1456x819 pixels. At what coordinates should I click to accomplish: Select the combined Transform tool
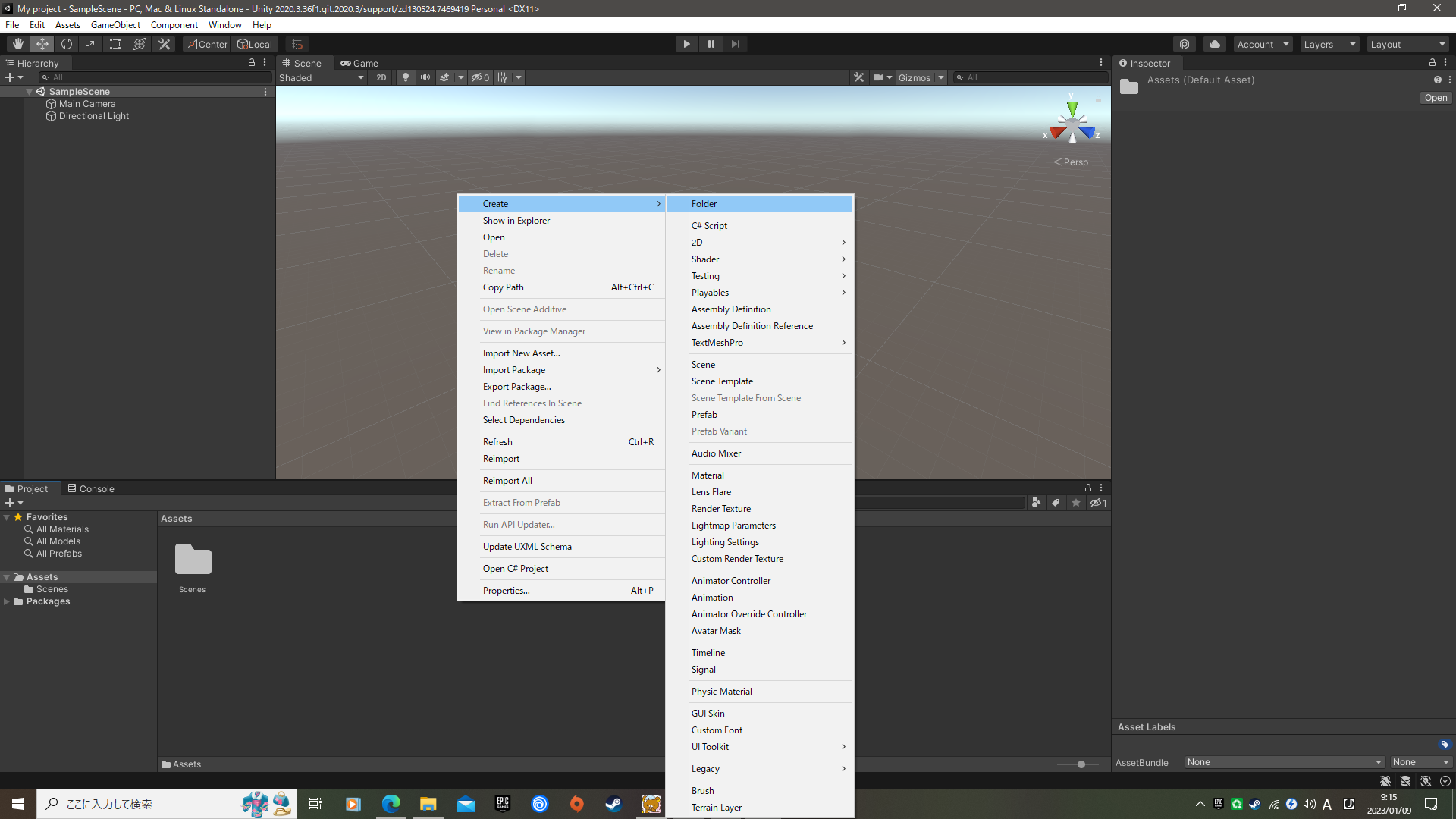click(140, 44)
